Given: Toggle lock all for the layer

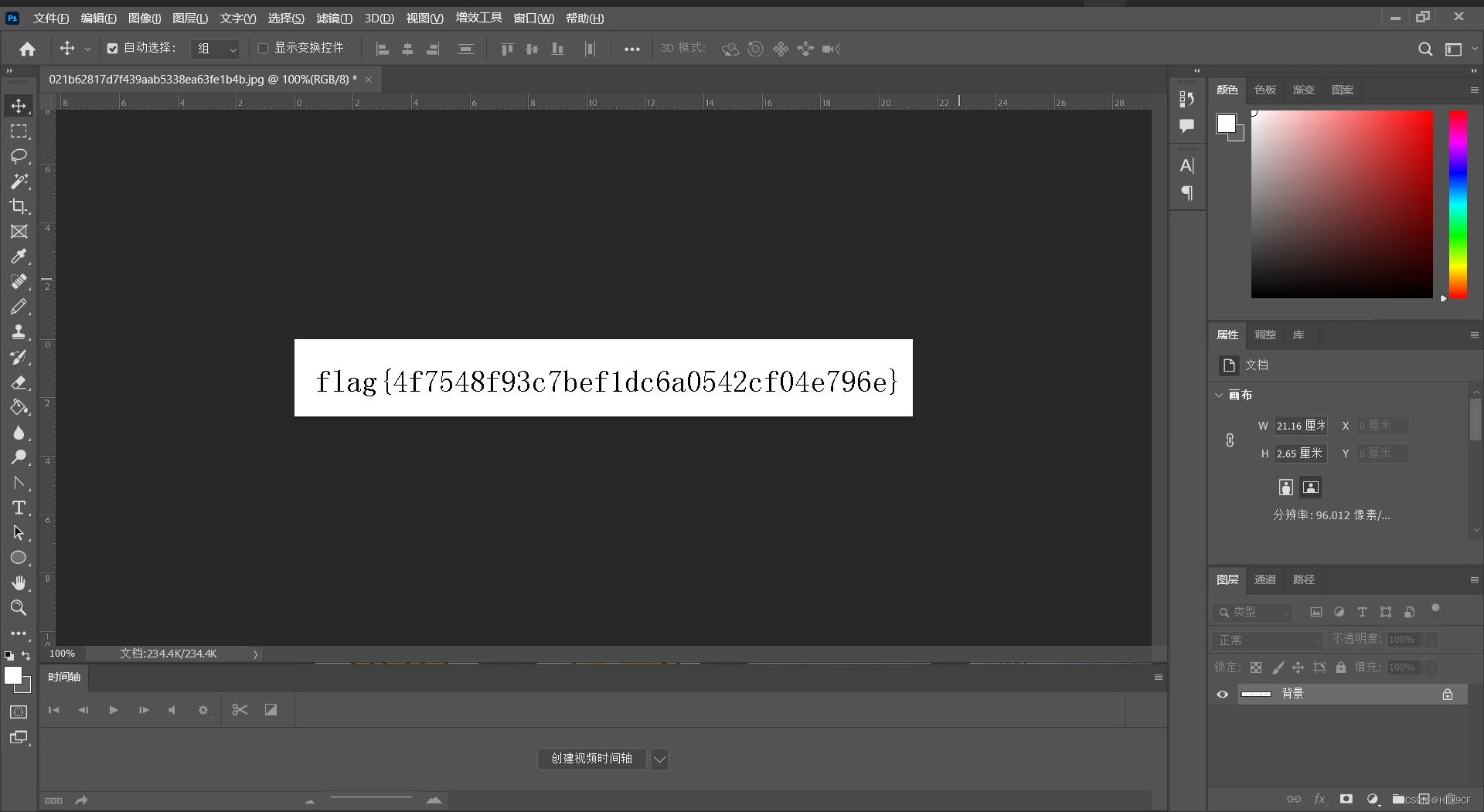Looking at the screenshot, I should pyautogui.click(x=1341, y=668).
